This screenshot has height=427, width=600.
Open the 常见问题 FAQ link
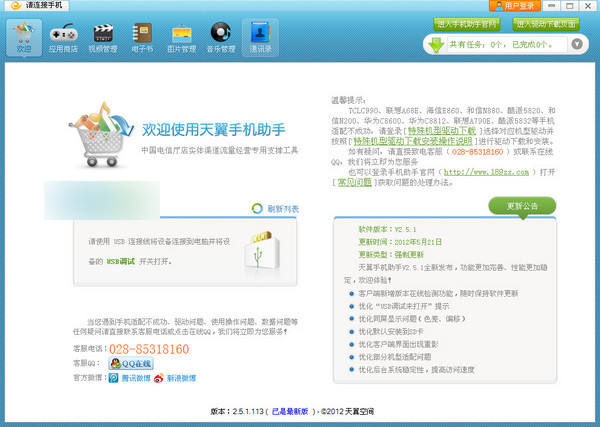[x=355, y=183]
